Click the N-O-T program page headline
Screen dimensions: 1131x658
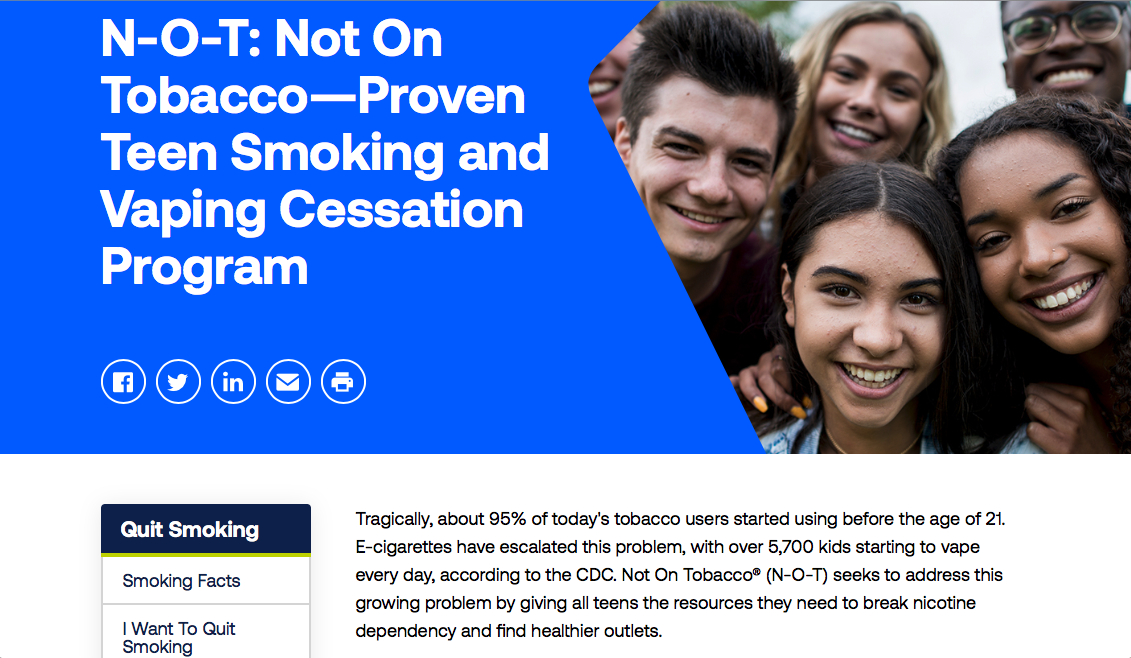325,152
